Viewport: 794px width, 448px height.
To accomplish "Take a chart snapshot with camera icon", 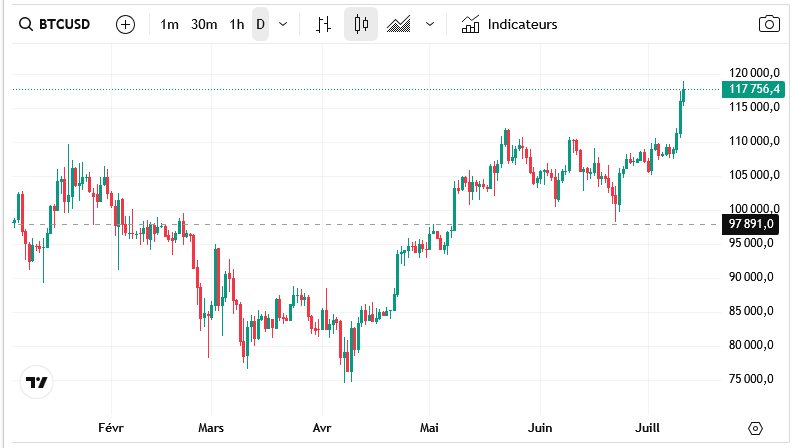I will pyautogui.click(x=768, y=24).
